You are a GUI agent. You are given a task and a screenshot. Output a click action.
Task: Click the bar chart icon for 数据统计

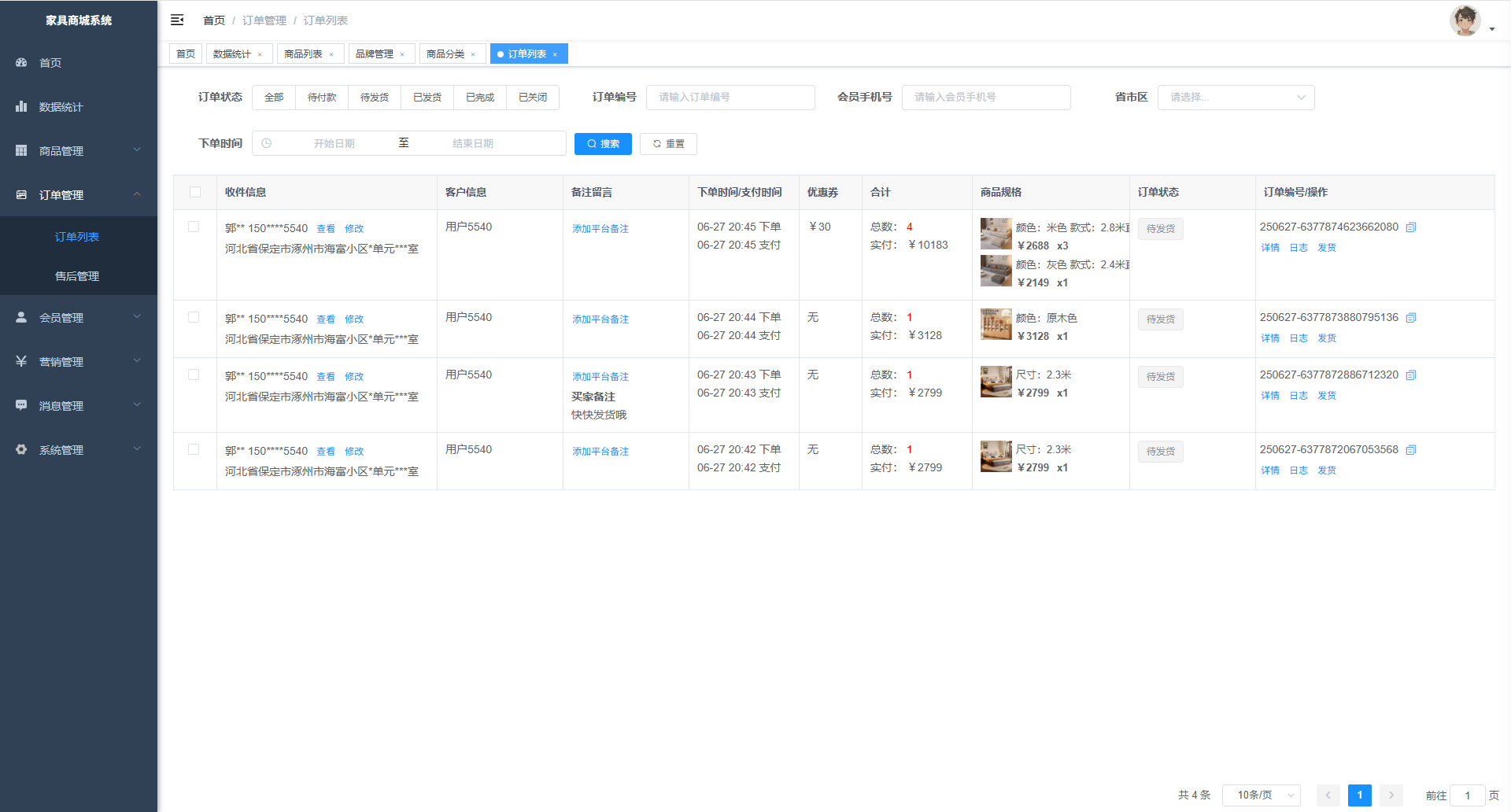[x=21, y=107]
